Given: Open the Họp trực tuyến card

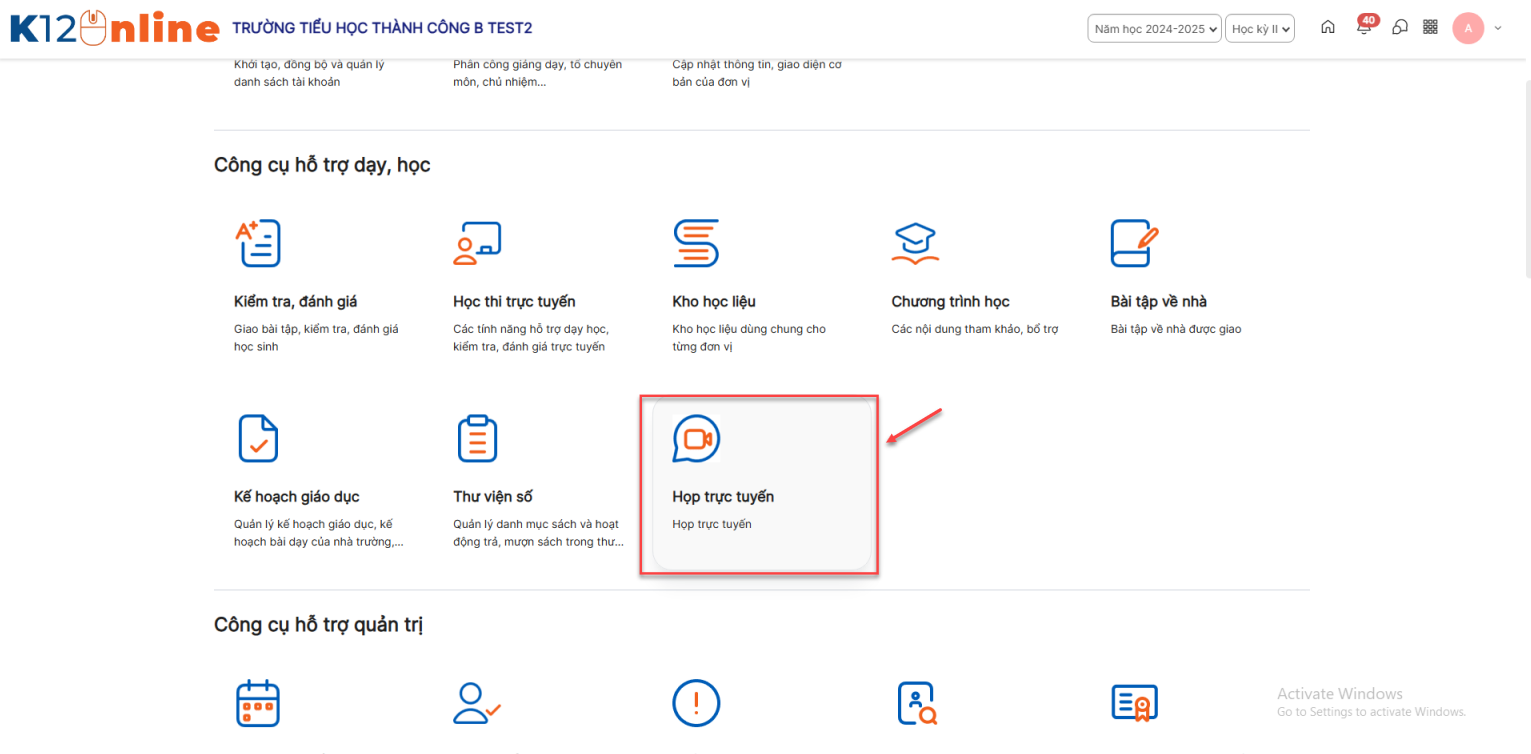Looking at the screenshot, I should [758, 485].
